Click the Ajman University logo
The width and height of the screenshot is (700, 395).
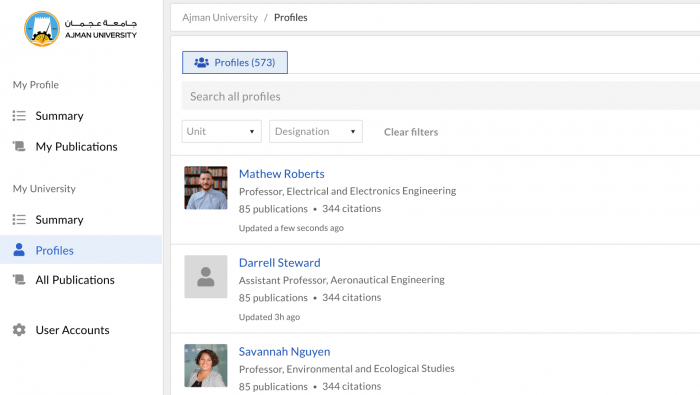point(80,29)
